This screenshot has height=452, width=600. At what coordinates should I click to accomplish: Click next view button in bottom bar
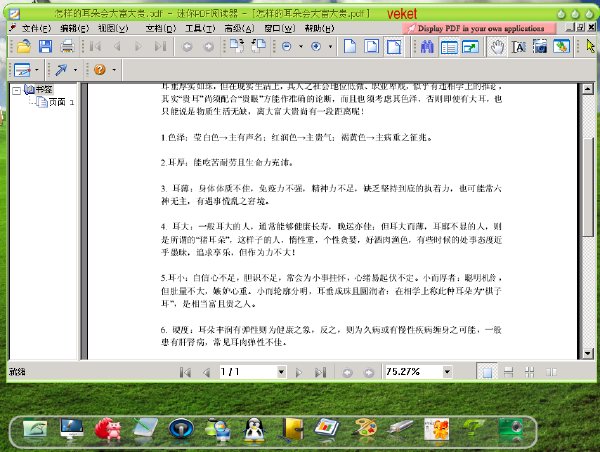369,372
